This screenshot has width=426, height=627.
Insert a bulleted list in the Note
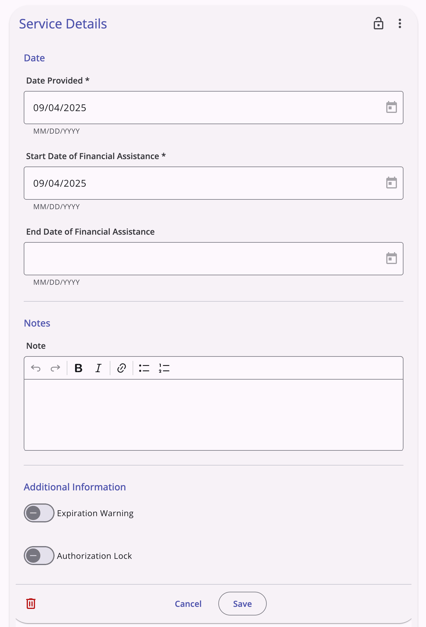point(144,368)
